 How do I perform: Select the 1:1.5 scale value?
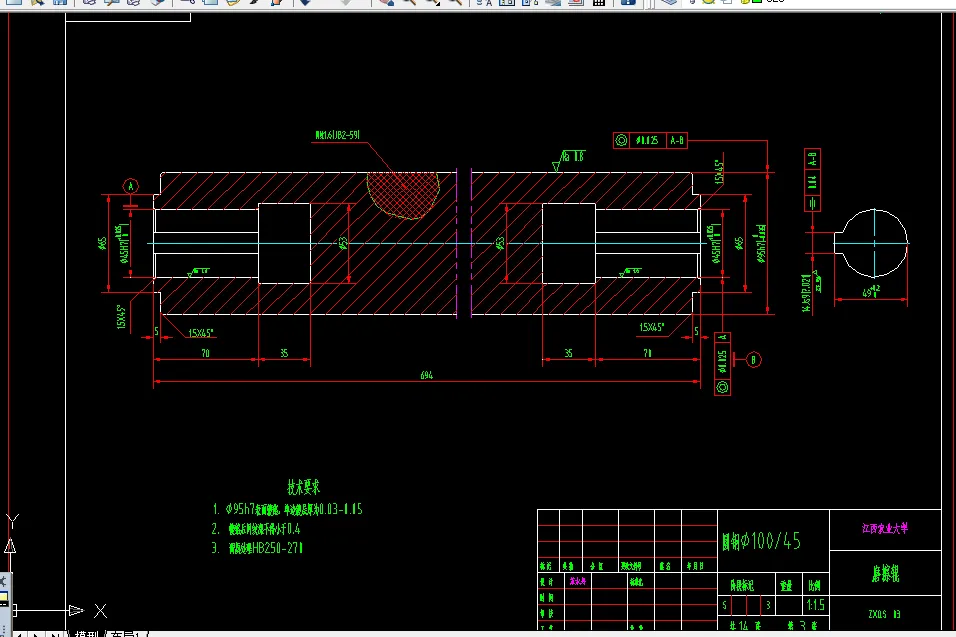point(815,605)
